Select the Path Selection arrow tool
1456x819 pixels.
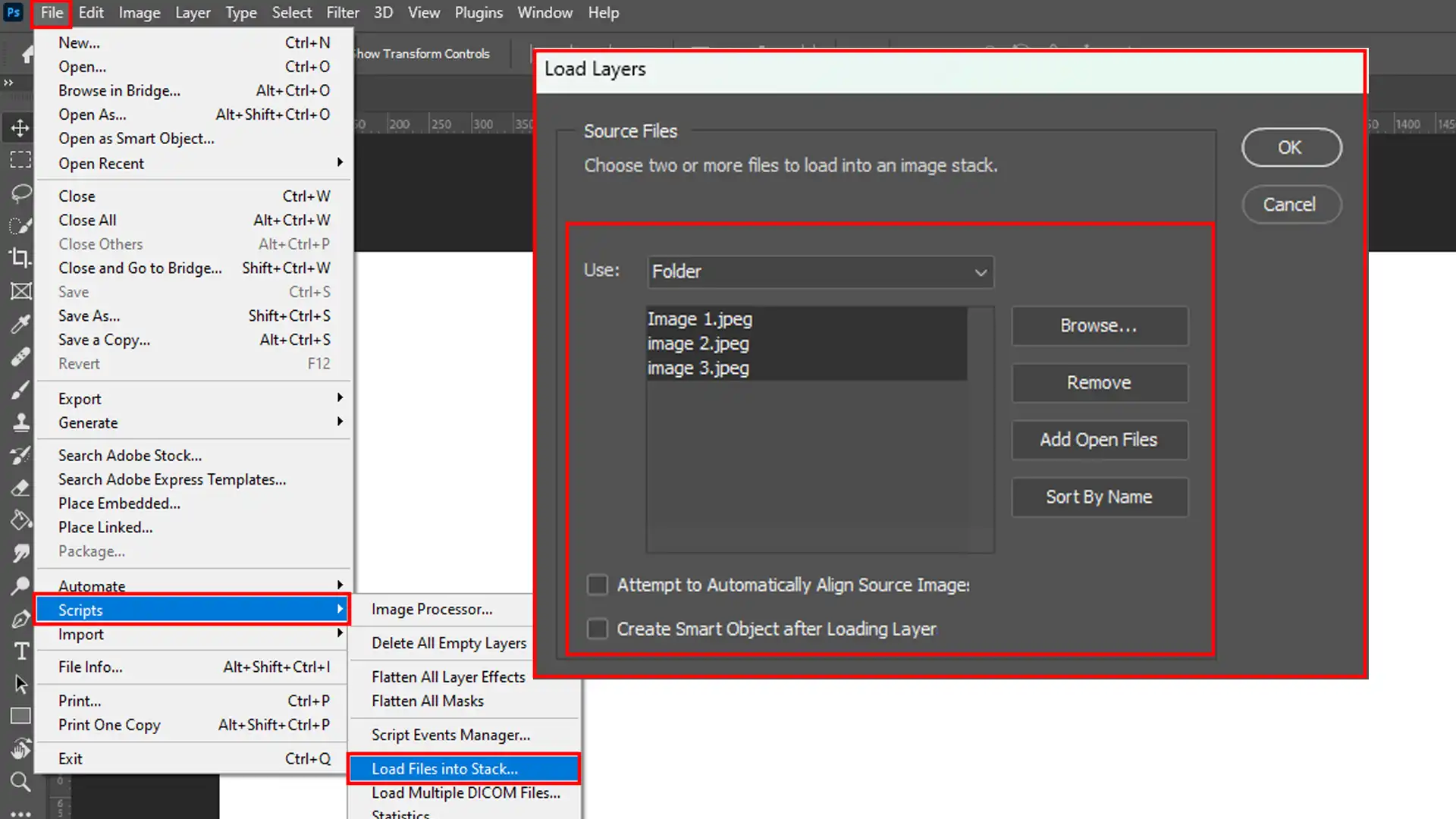click(x=20, y=683)
